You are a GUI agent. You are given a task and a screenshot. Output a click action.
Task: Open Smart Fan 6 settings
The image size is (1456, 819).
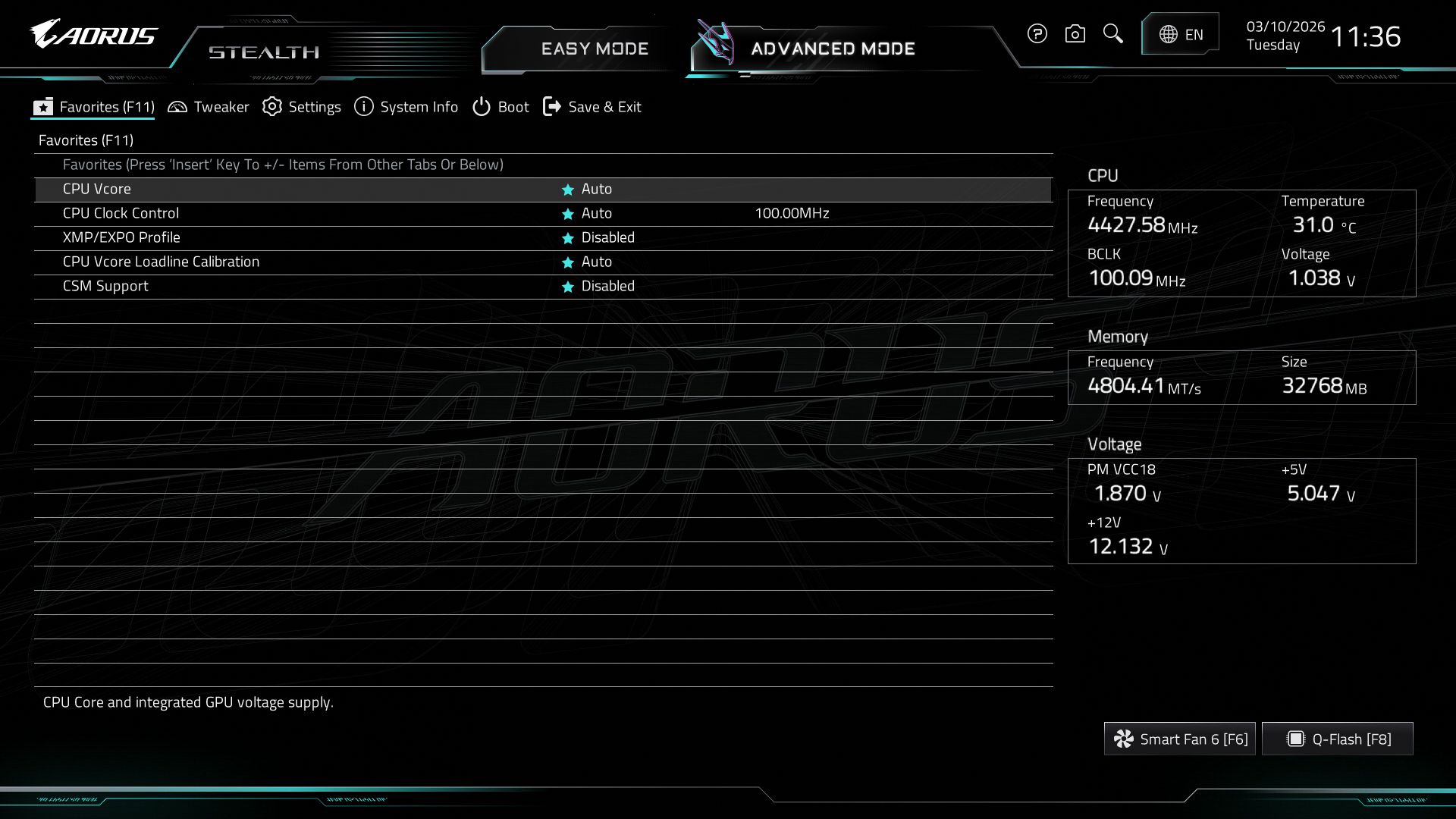click(x=1179, y=738)
